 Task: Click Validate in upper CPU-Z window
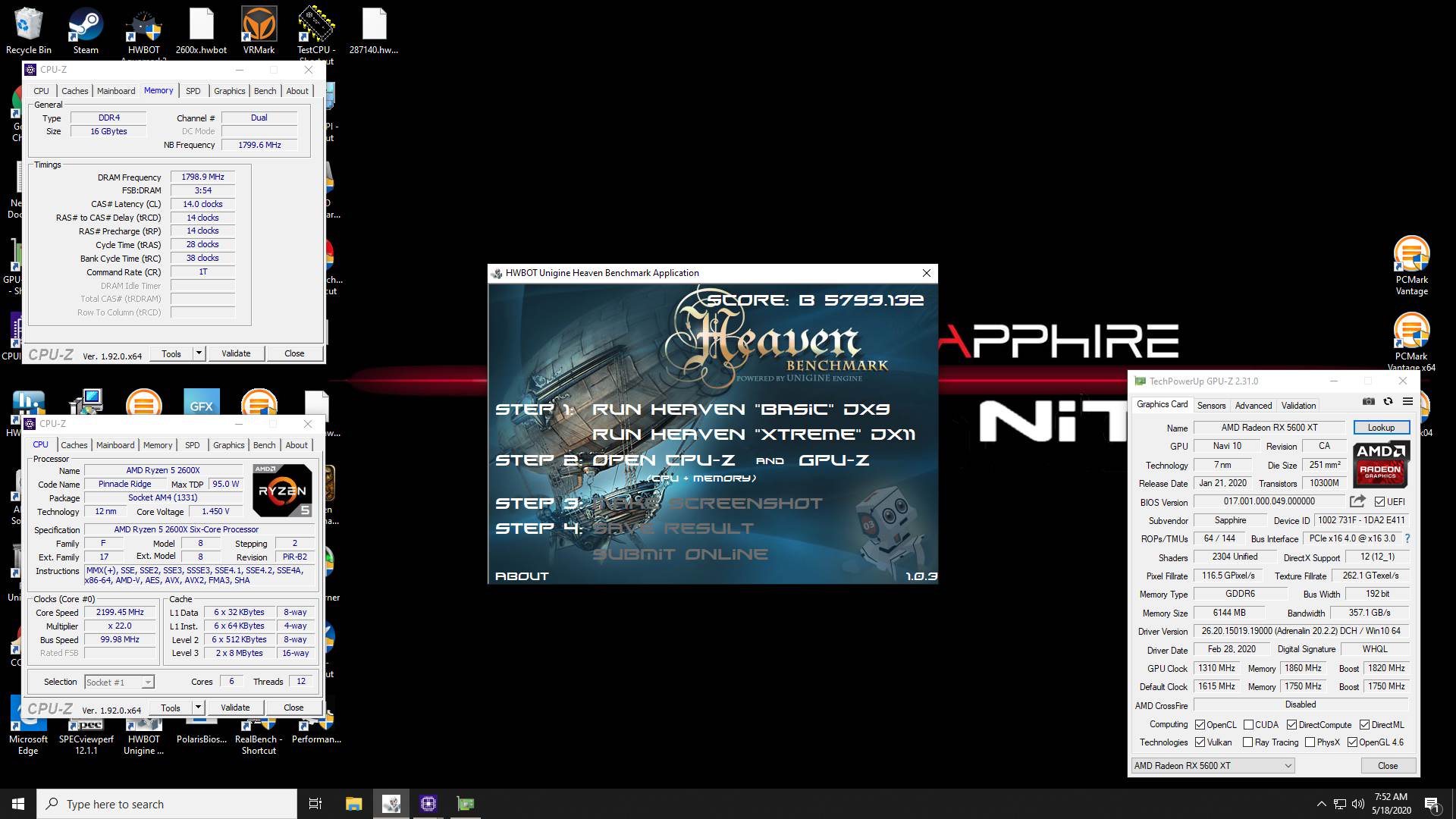(236, 353)
